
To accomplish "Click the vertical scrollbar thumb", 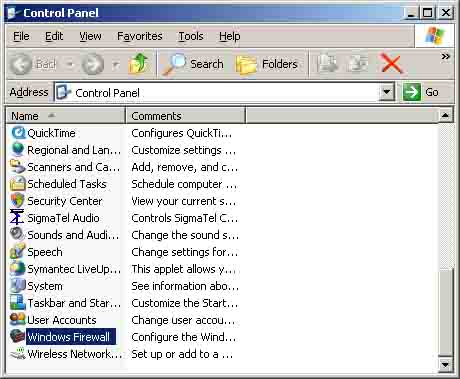I will (x=445, y=311).
